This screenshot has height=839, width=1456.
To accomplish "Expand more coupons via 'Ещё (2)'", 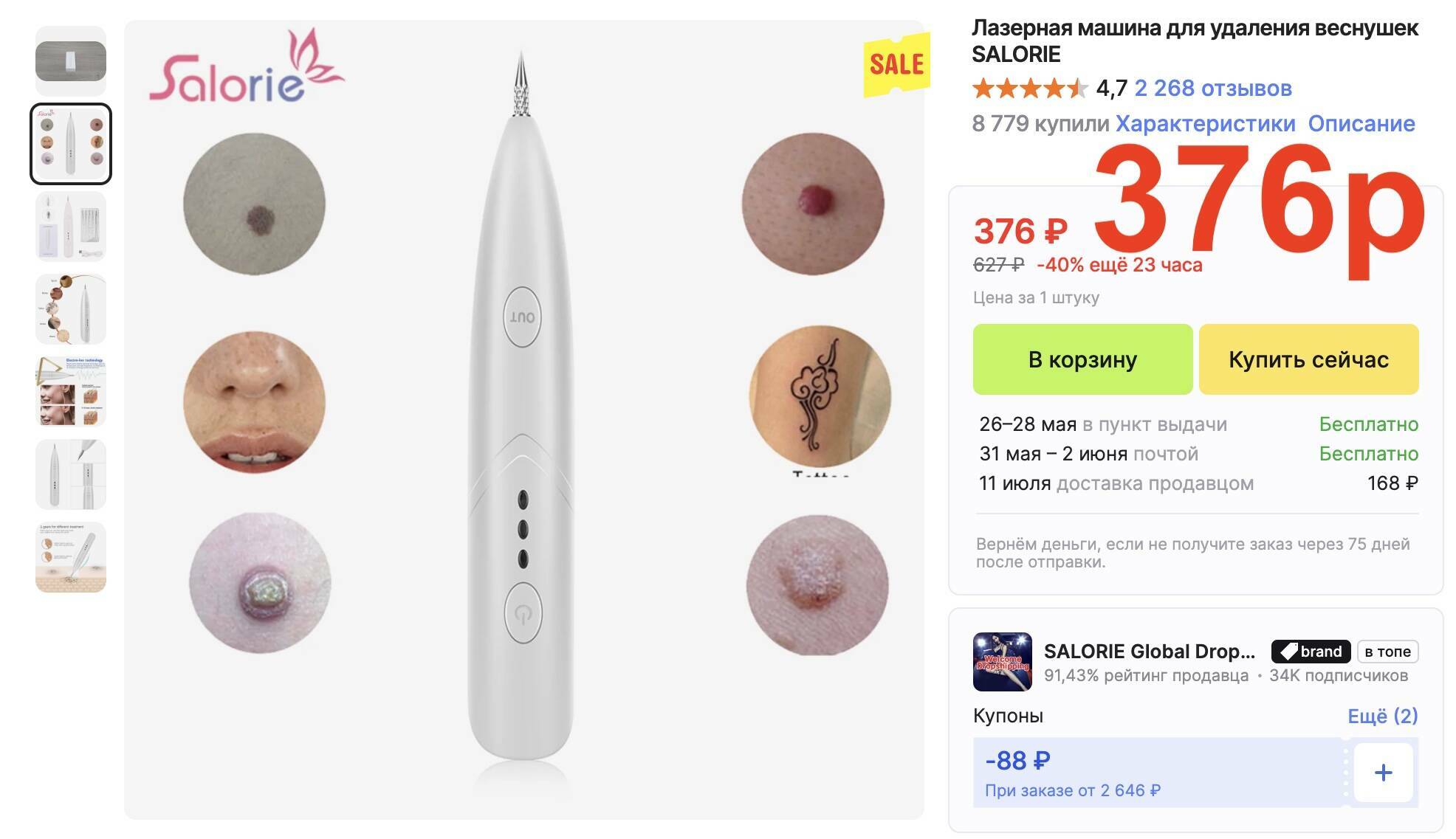I will click(1383, 716).
